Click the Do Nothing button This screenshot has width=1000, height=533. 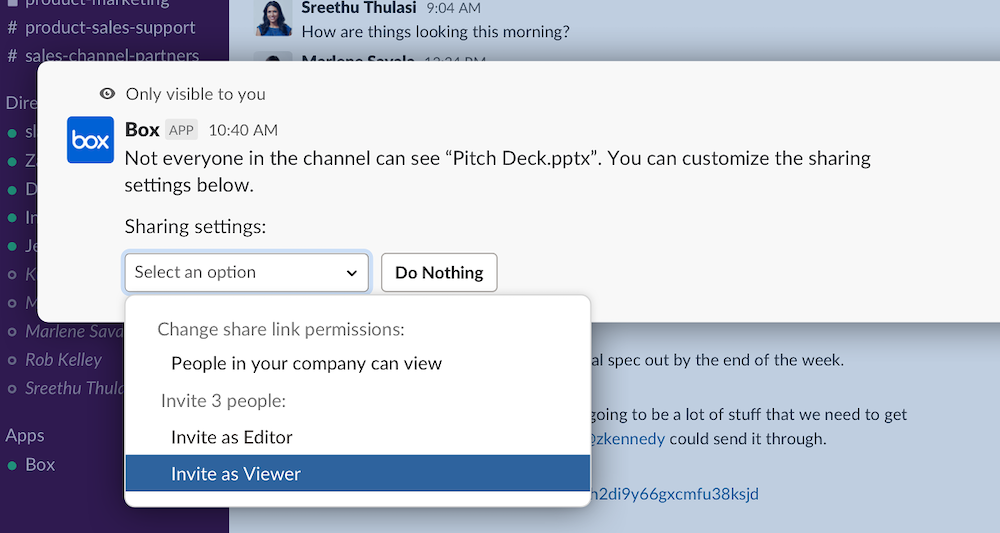pyautogui.click(x=439, y=272)
